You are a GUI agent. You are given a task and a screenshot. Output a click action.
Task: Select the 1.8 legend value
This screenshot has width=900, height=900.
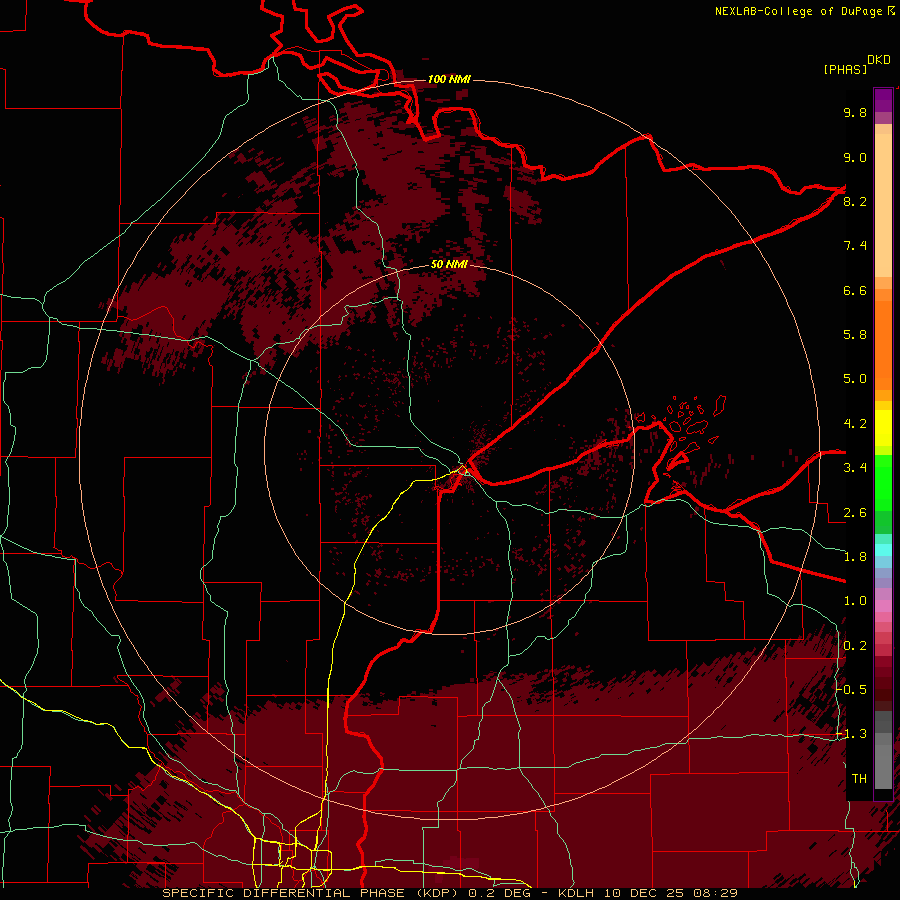(855, 557)
